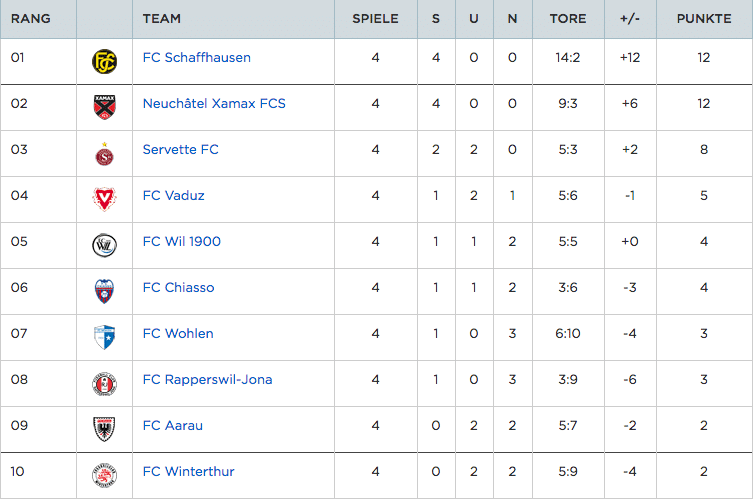Screen dimensions: 756x499
Task: Open the Servette FC team page
Action: [180, 149]
